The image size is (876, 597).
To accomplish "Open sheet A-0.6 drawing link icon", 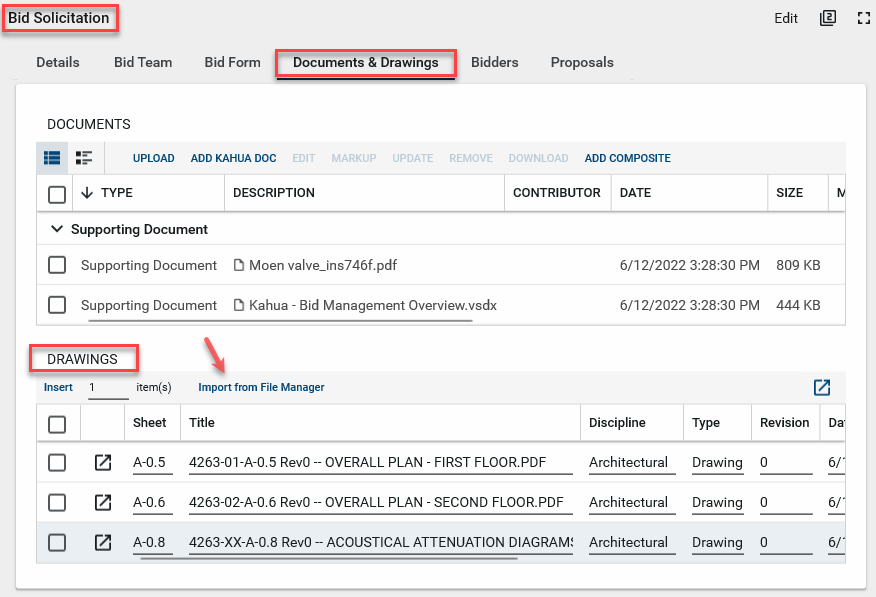I will (x=103, y=502).
